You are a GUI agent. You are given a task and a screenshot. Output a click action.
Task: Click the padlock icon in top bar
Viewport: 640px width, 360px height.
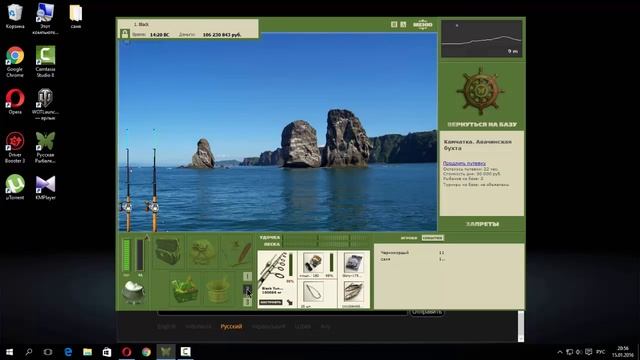(124, 34)
